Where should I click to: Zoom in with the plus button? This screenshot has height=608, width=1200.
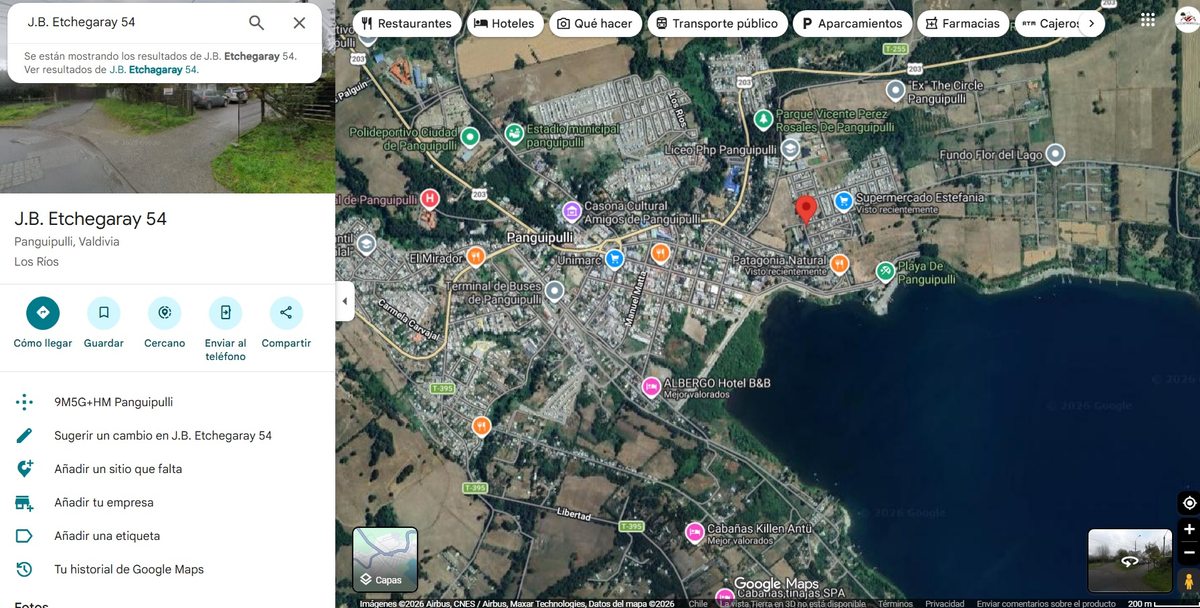coord(1189,529)
